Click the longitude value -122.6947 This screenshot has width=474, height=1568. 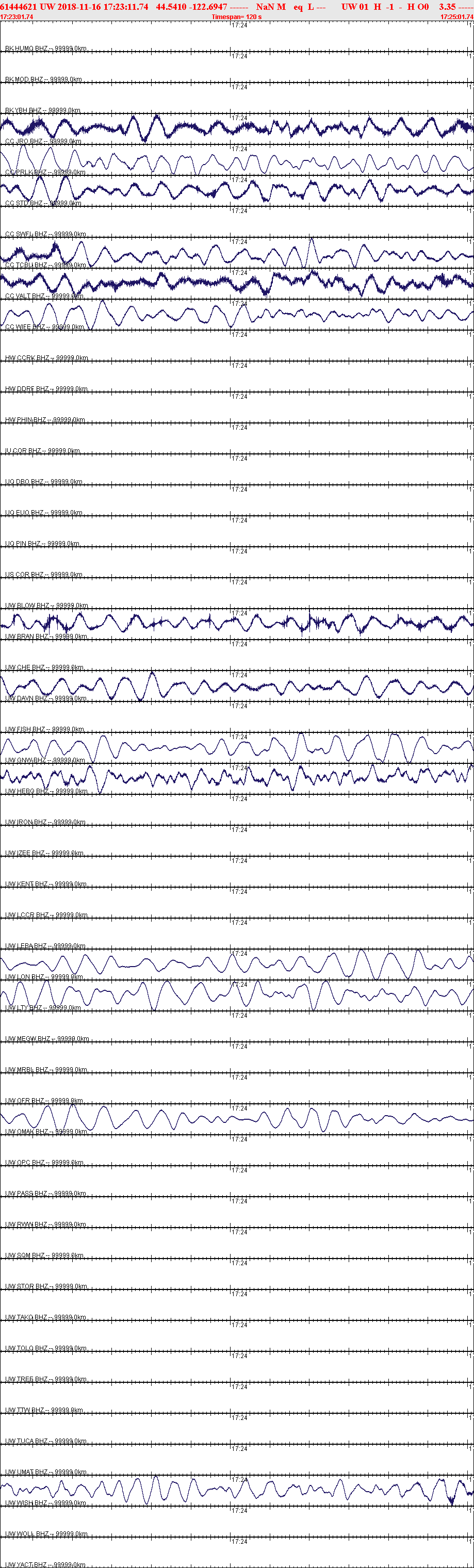pyautogui.click(x=208, y=7)
